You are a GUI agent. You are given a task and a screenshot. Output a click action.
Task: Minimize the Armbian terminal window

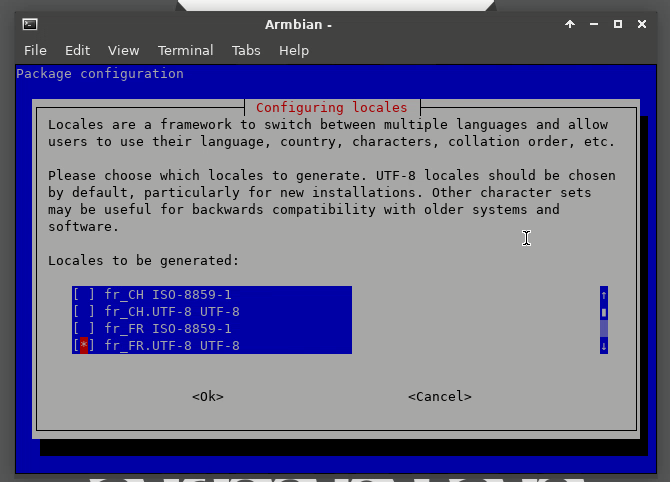click(x=594, y=24)
